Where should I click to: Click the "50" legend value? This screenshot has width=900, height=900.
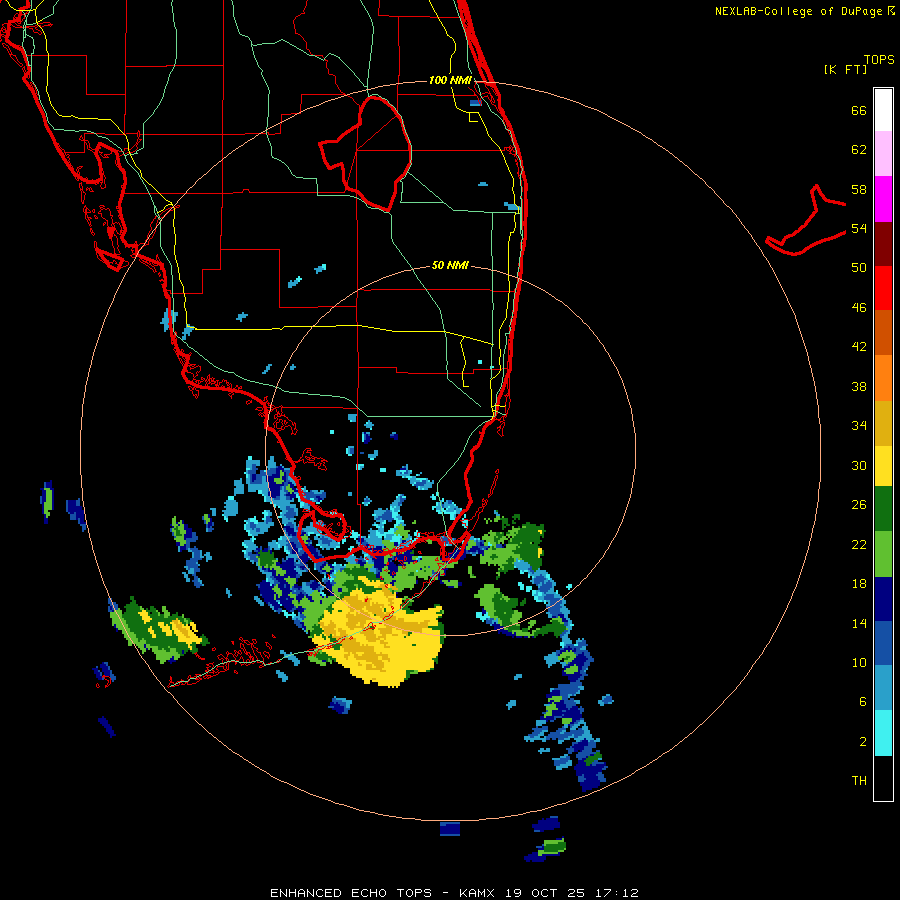[859, 268]
